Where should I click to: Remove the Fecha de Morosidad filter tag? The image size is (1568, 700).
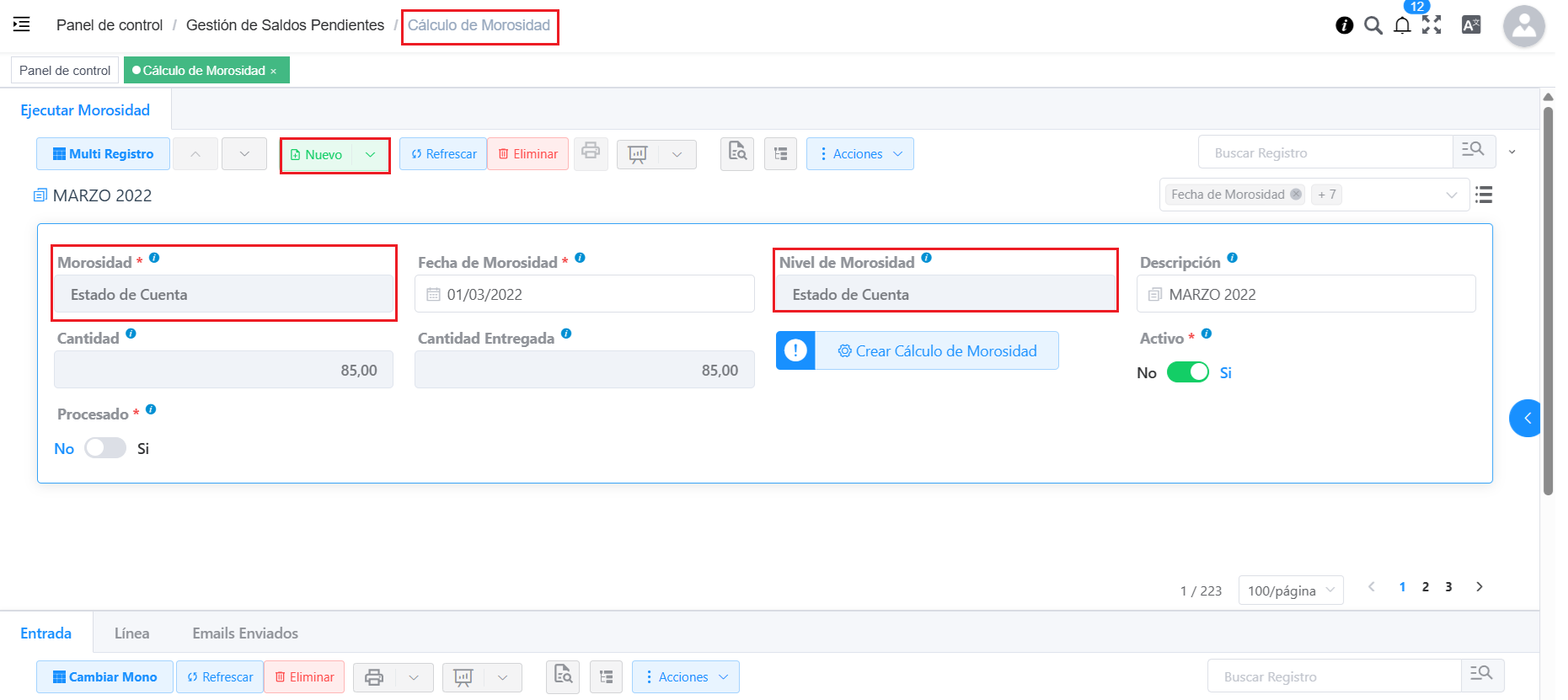pos(1296,195)
